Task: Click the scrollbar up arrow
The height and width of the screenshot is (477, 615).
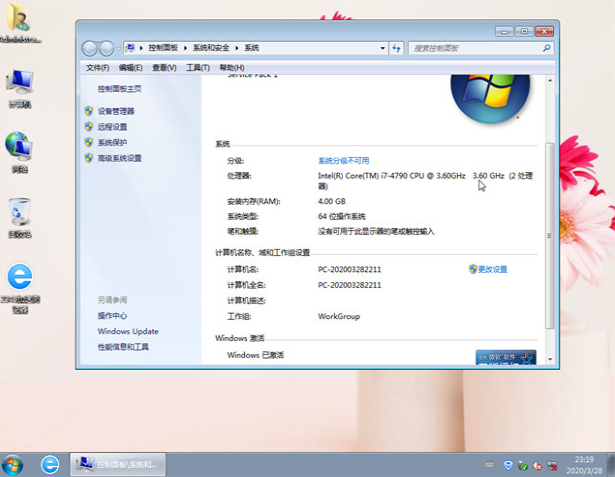Action: tap(550, 80)
